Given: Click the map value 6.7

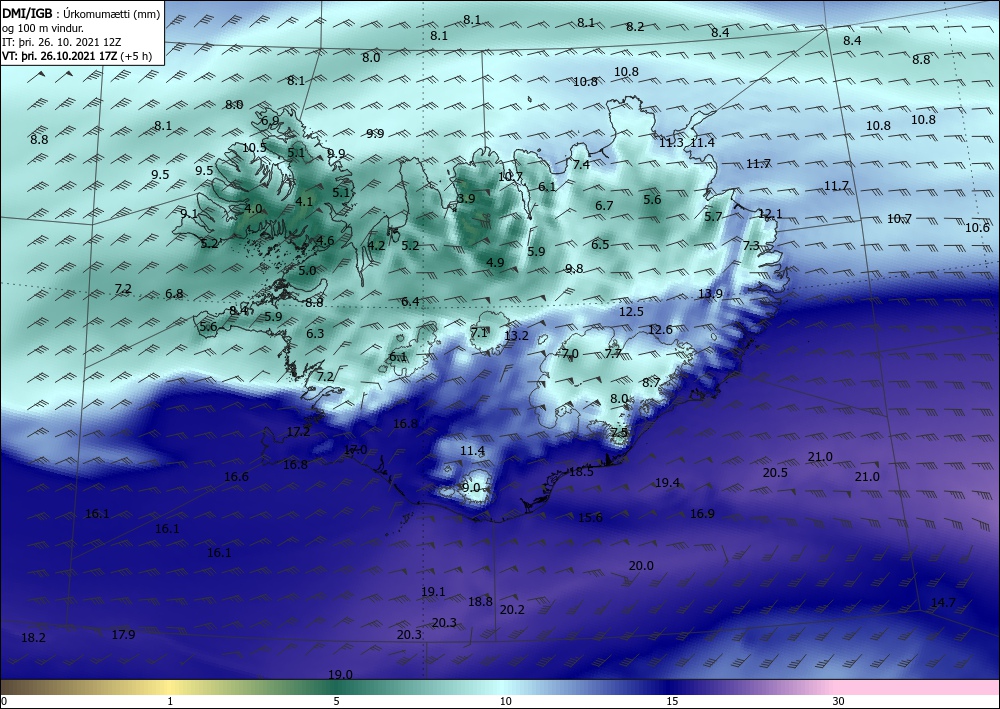Looking at the screenshot, I should coord(604,206).
